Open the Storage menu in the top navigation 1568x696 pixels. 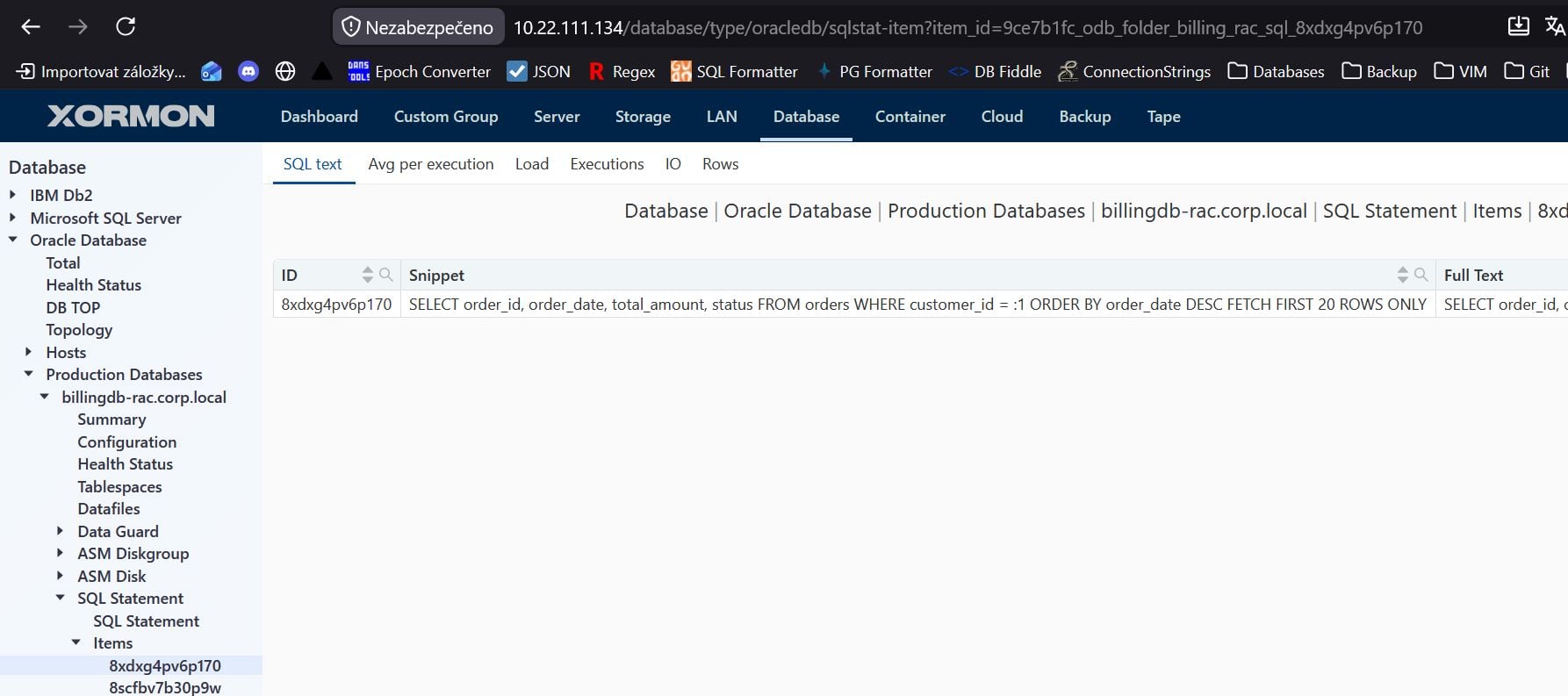(643, 116)
